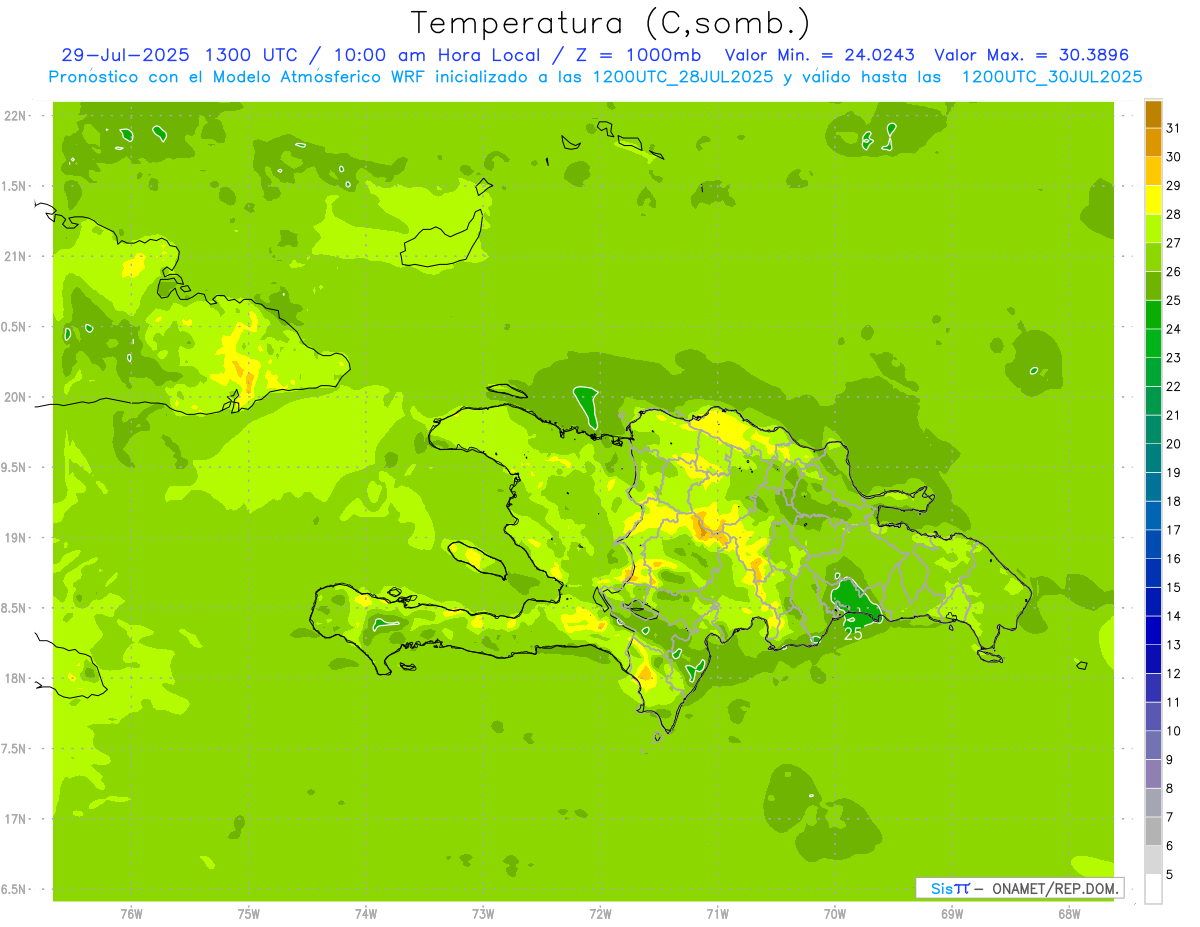Click the '73W' longitude axis label
This screenshot has width=1200, height=927.
483,913
